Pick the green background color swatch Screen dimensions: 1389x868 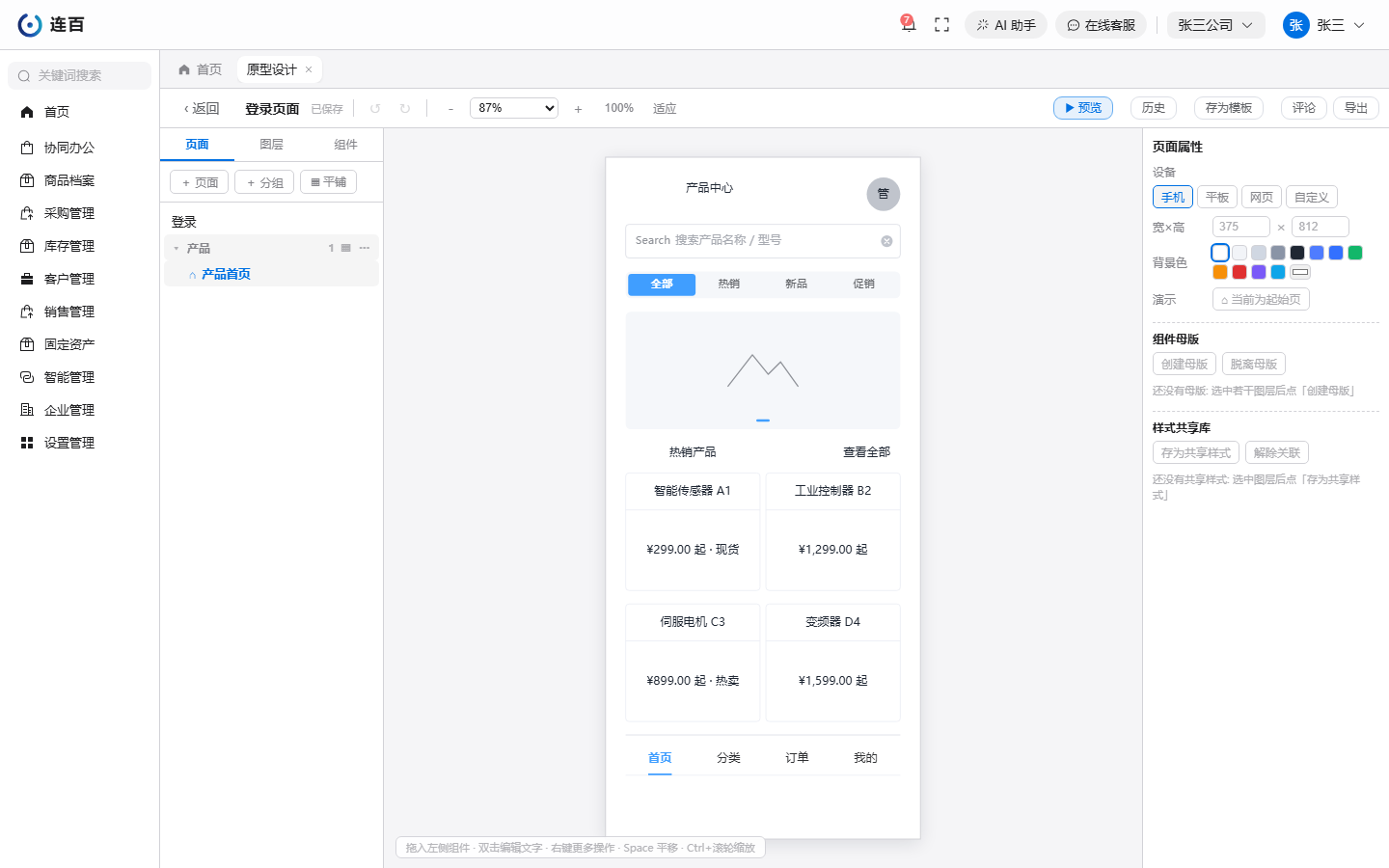click(1355, 253)
